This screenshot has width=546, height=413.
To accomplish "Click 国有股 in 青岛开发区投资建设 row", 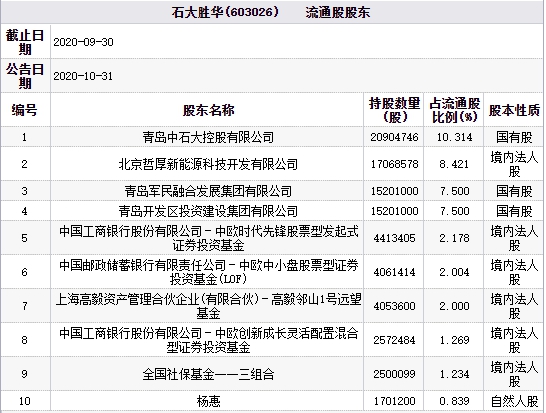I will click(x=514, y=211).
